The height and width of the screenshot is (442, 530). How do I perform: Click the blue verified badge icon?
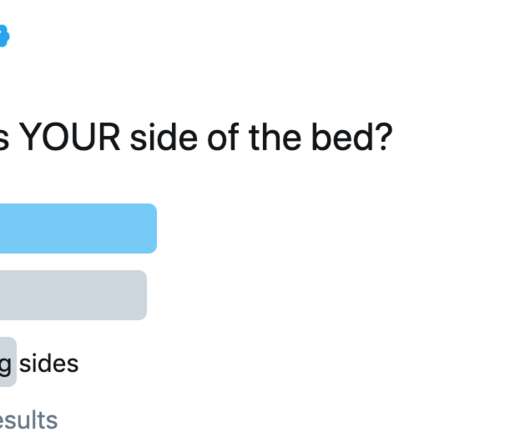(3, 36)
